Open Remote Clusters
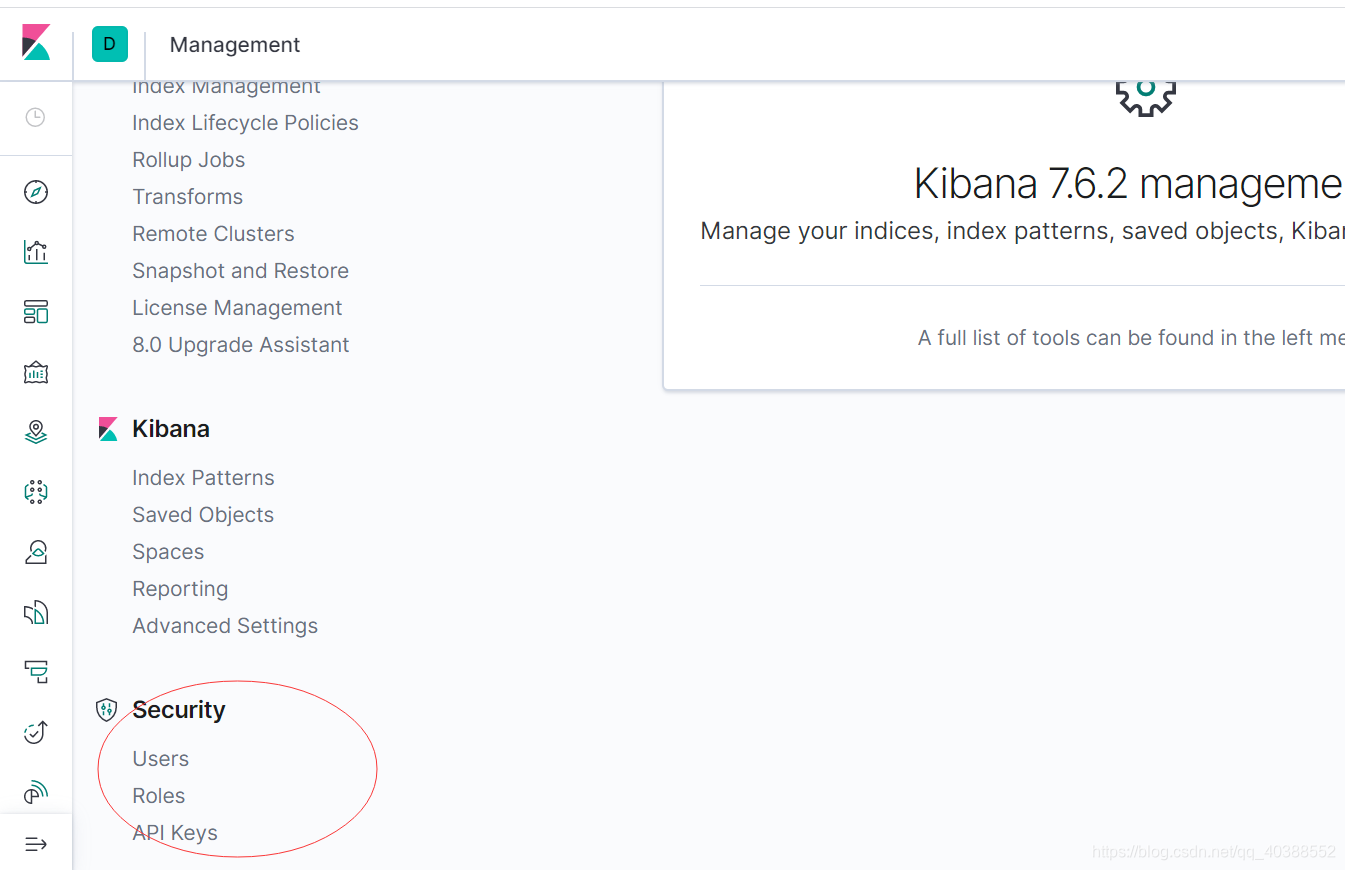This screenshot has height=870, width=1345. (213, 234)
